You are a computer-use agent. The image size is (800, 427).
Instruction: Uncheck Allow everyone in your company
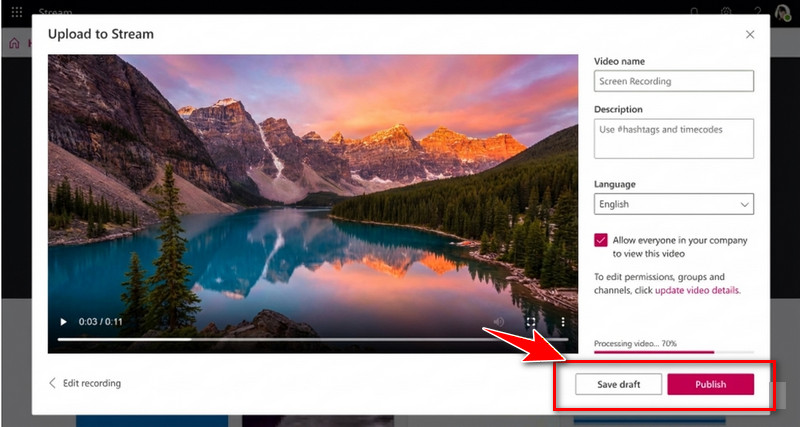601,240
